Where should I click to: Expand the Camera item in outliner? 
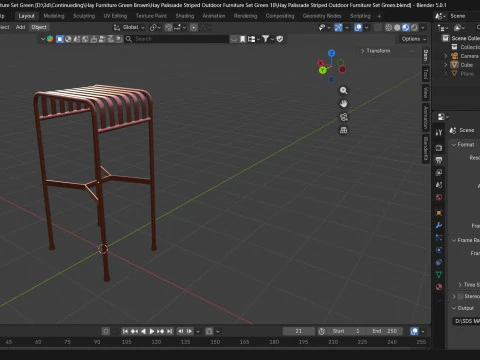[446, 56]
